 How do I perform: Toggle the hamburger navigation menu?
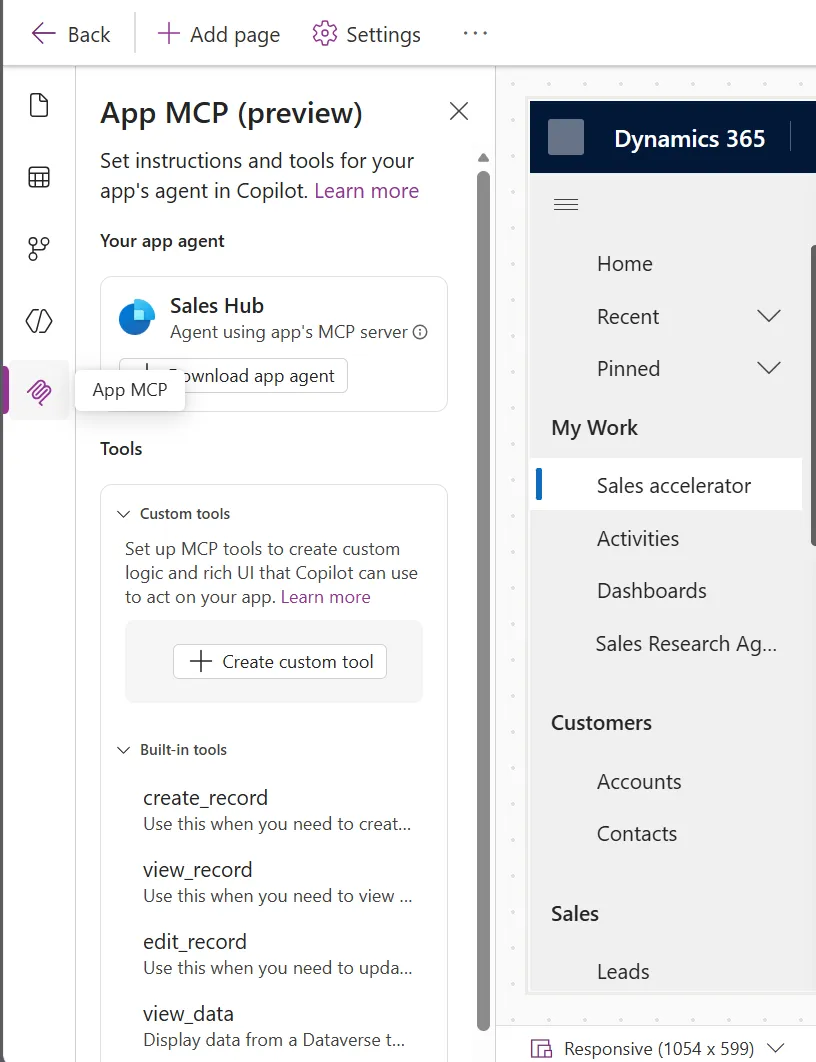(x=566, y=205)
